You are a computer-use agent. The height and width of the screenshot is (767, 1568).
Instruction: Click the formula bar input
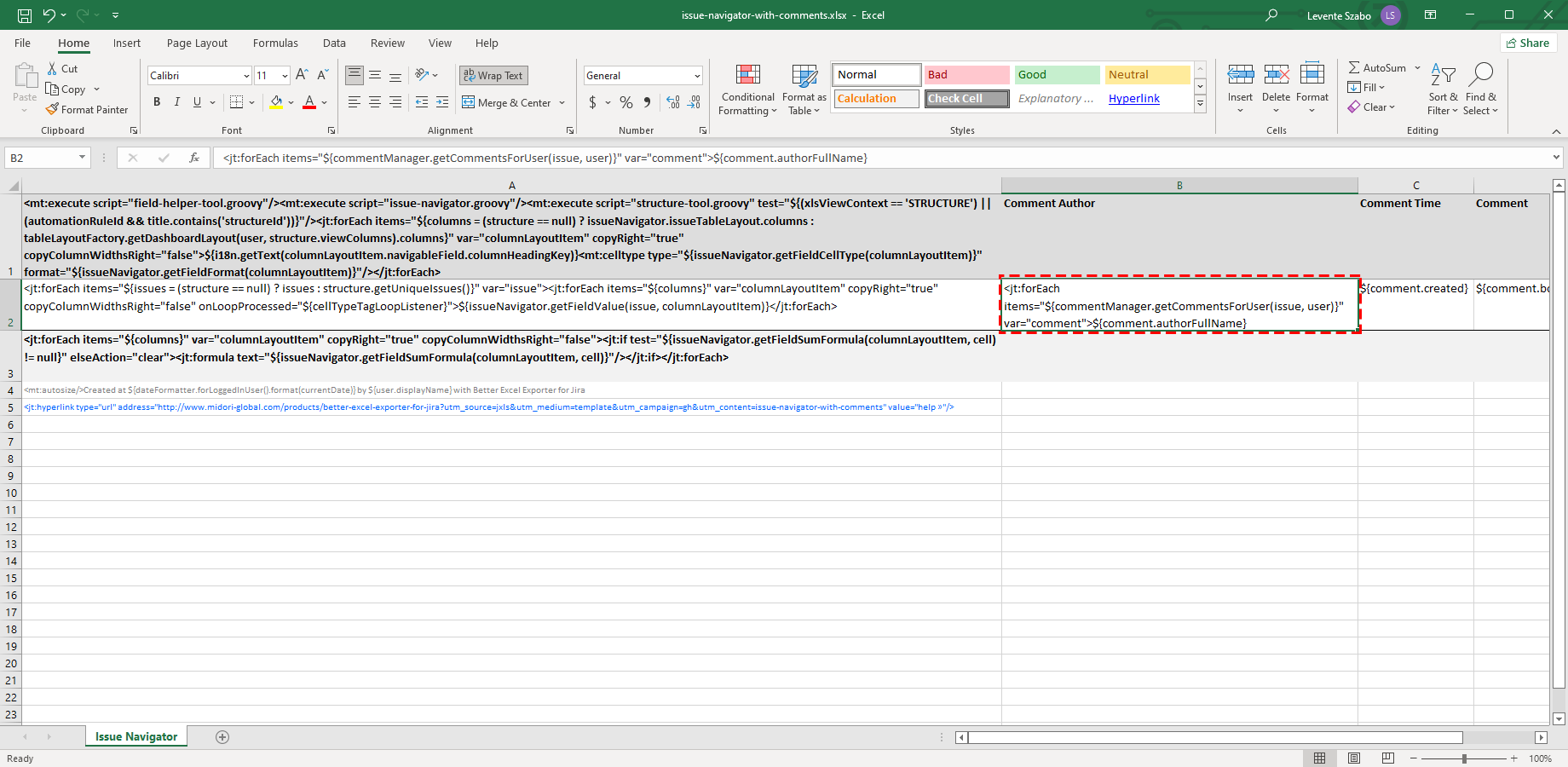point(880,158)
